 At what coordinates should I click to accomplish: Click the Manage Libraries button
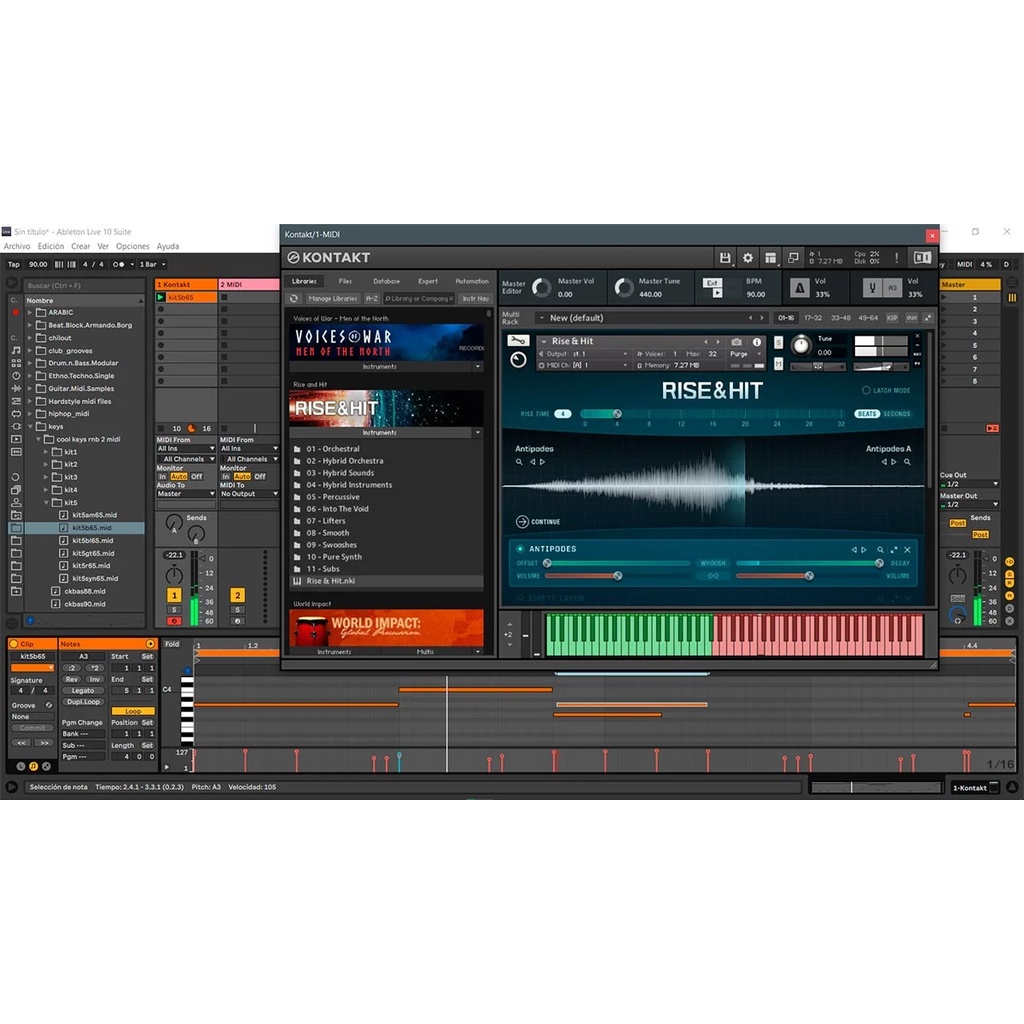click(333, 298)
